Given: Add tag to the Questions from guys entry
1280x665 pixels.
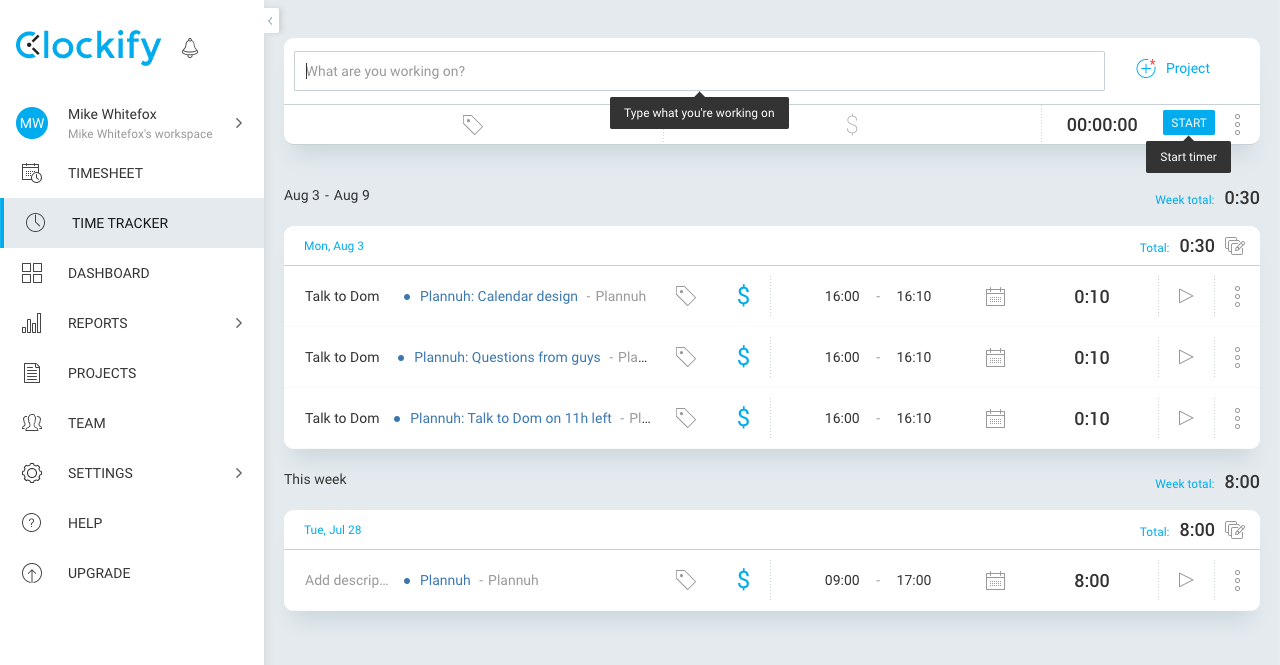Looking at the screenshot, I should 686,357.
